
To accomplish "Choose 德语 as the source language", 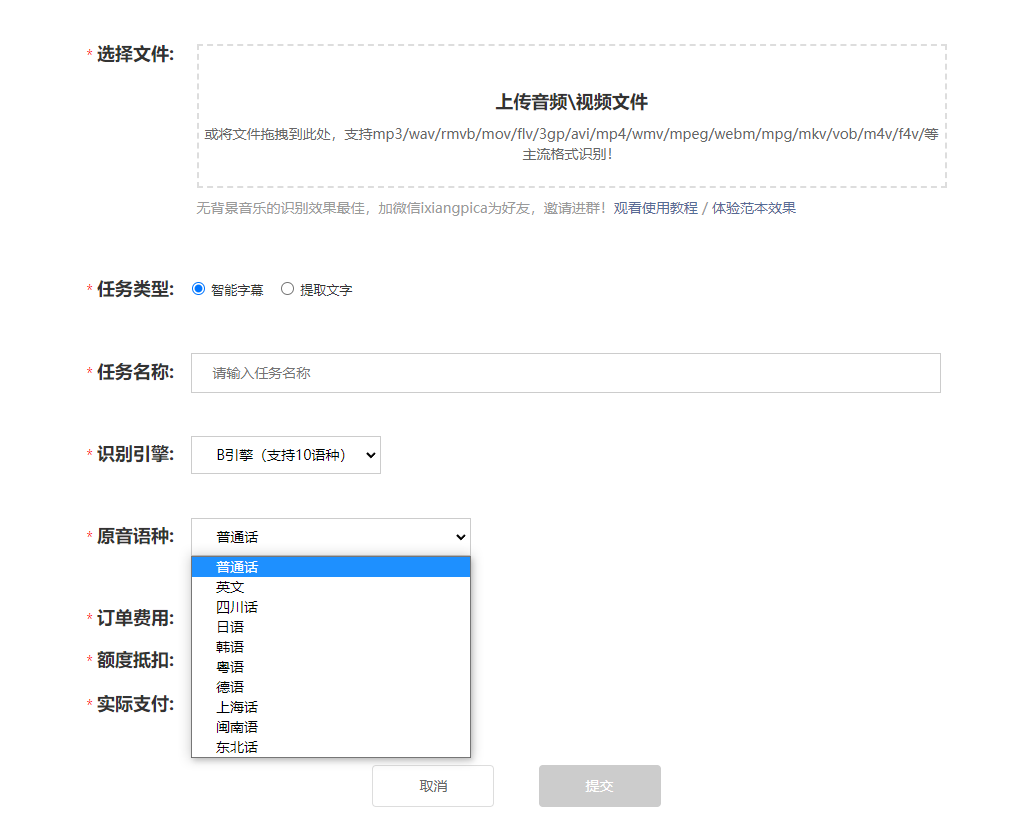I will pyautogui.click(x=231, y=687).
